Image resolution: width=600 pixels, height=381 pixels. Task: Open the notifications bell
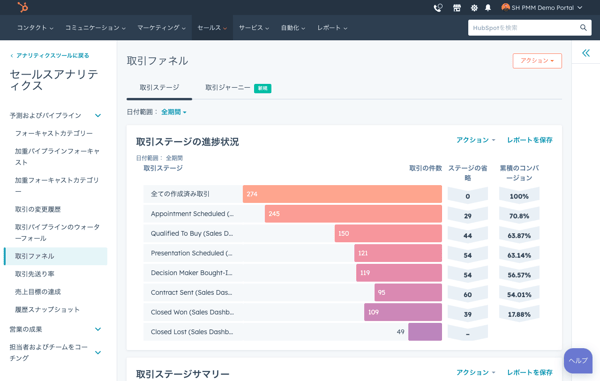click(488, 8)
